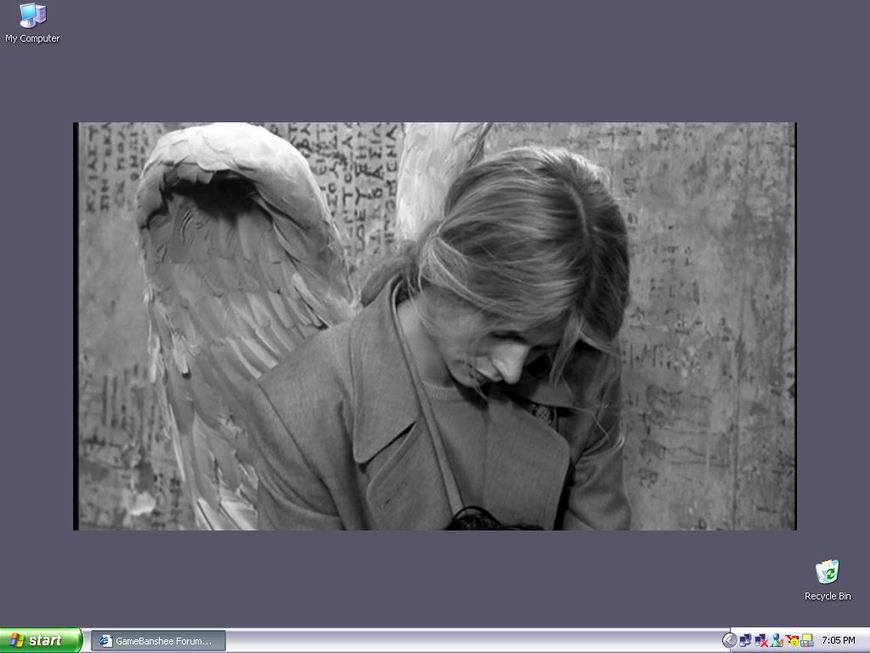Image resolution: width=870 pixels, height=653 pixels.
Task: Open the MSN Messenger tray icon
Action: pos(777,640)
